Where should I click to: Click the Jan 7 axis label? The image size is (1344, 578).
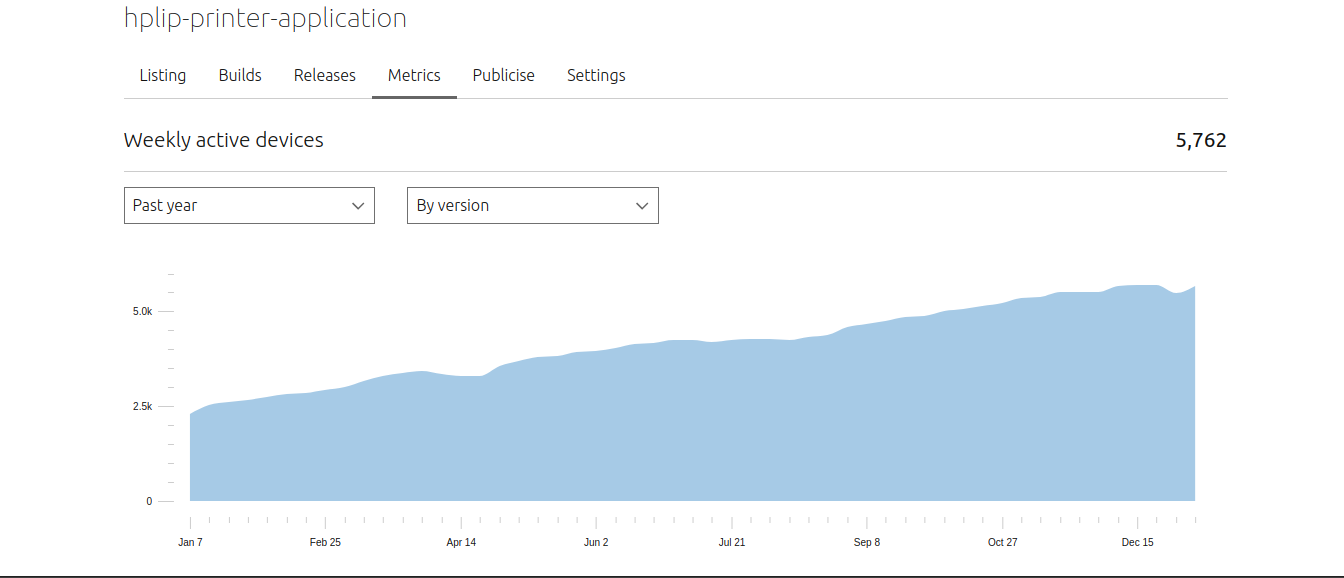[x=190, y=542]
